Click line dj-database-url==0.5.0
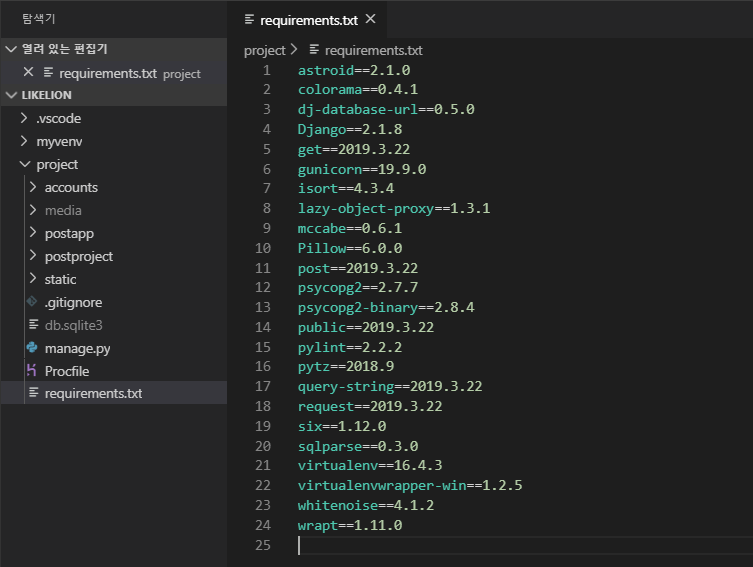The height and width of the screenshot is (567, 753). [x=386, y=109]
